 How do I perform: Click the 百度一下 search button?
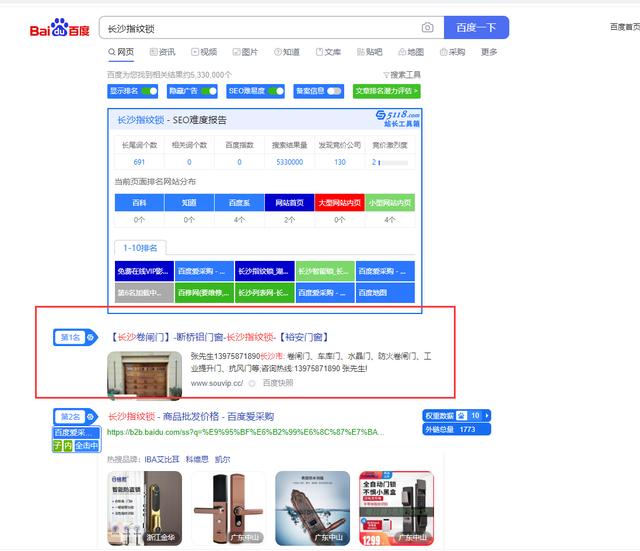point(476,28)
